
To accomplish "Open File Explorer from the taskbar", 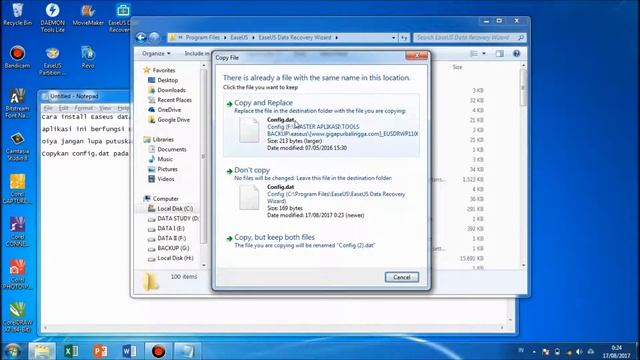I will click(42, 351).
